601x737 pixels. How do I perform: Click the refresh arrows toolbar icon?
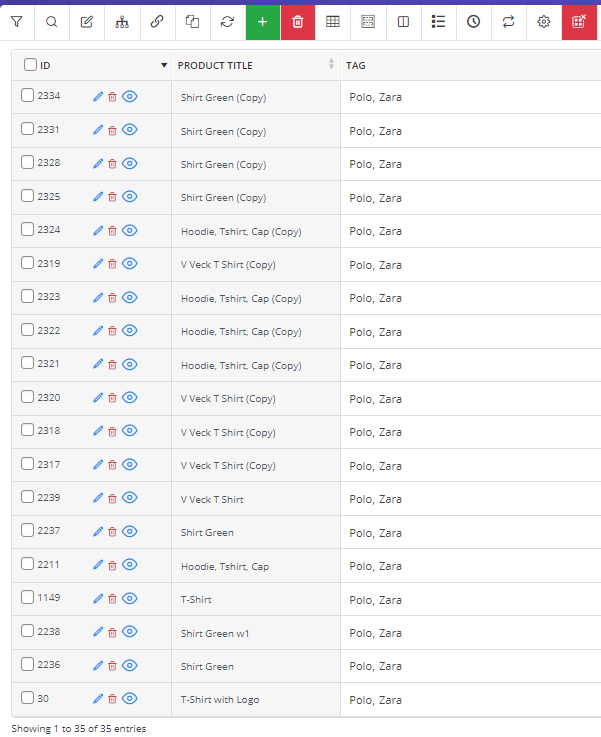(227, 22)
